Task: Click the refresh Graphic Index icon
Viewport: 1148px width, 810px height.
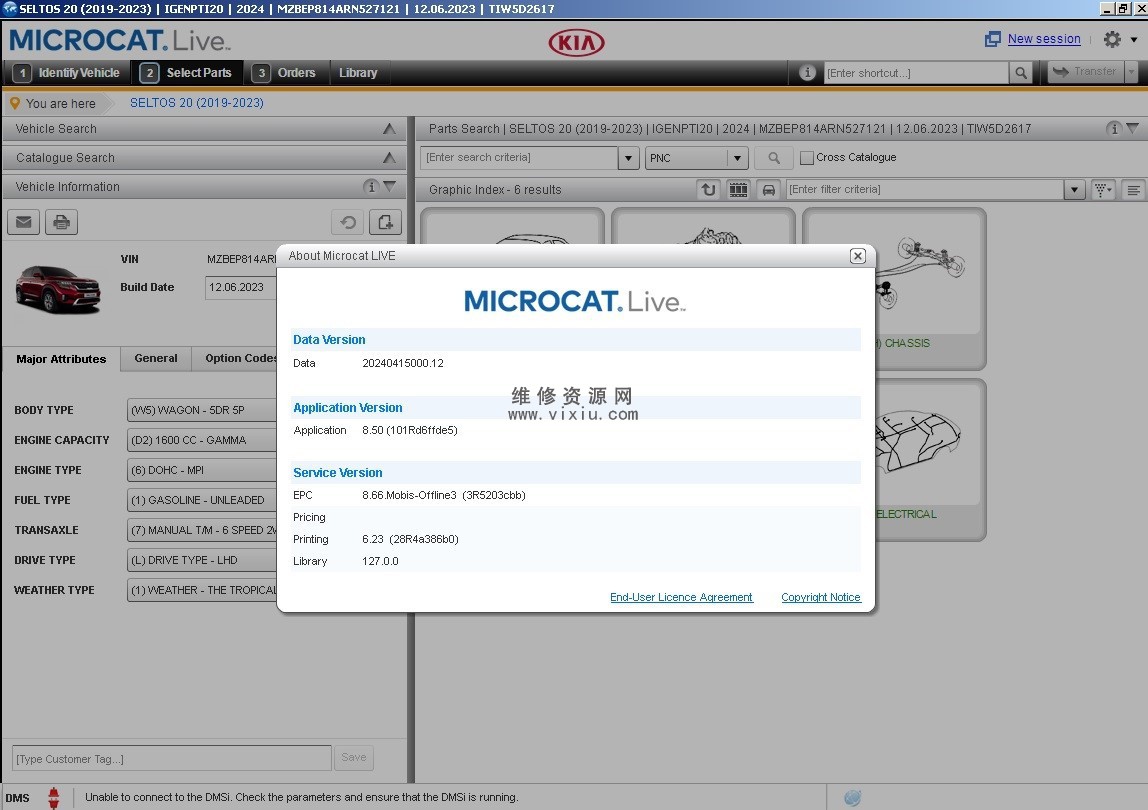Action: (708, 190)
